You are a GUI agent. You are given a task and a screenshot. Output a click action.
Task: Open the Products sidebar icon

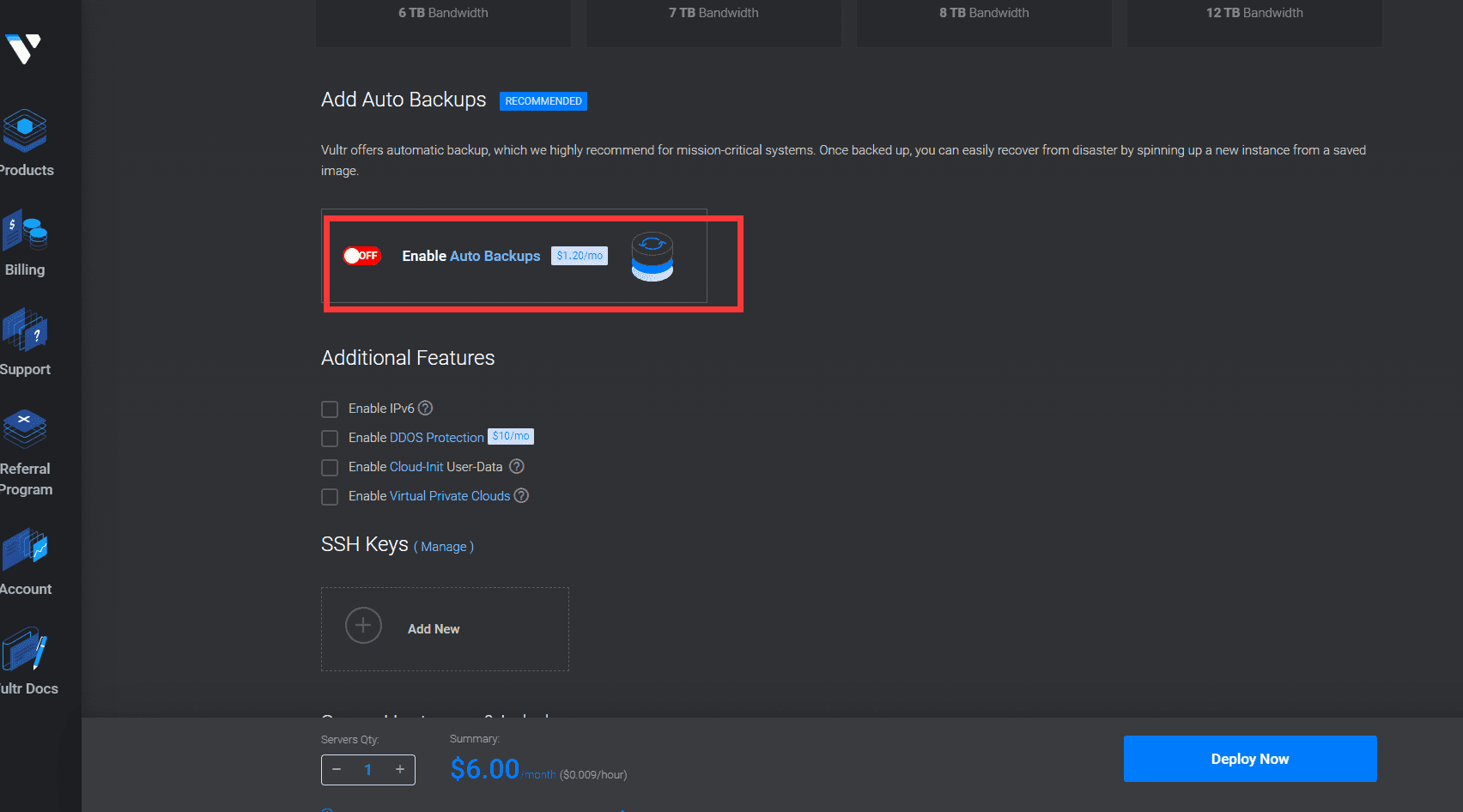(x=25, y=130)
